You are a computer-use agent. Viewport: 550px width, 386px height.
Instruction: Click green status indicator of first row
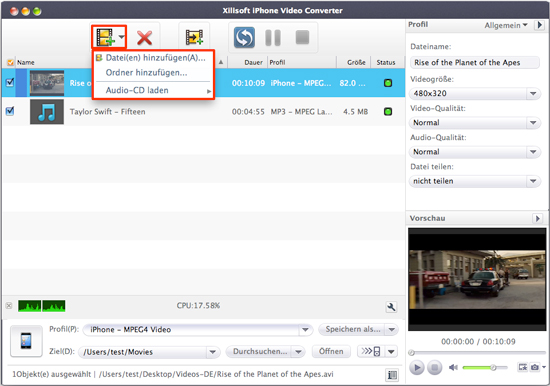point(388,83)
